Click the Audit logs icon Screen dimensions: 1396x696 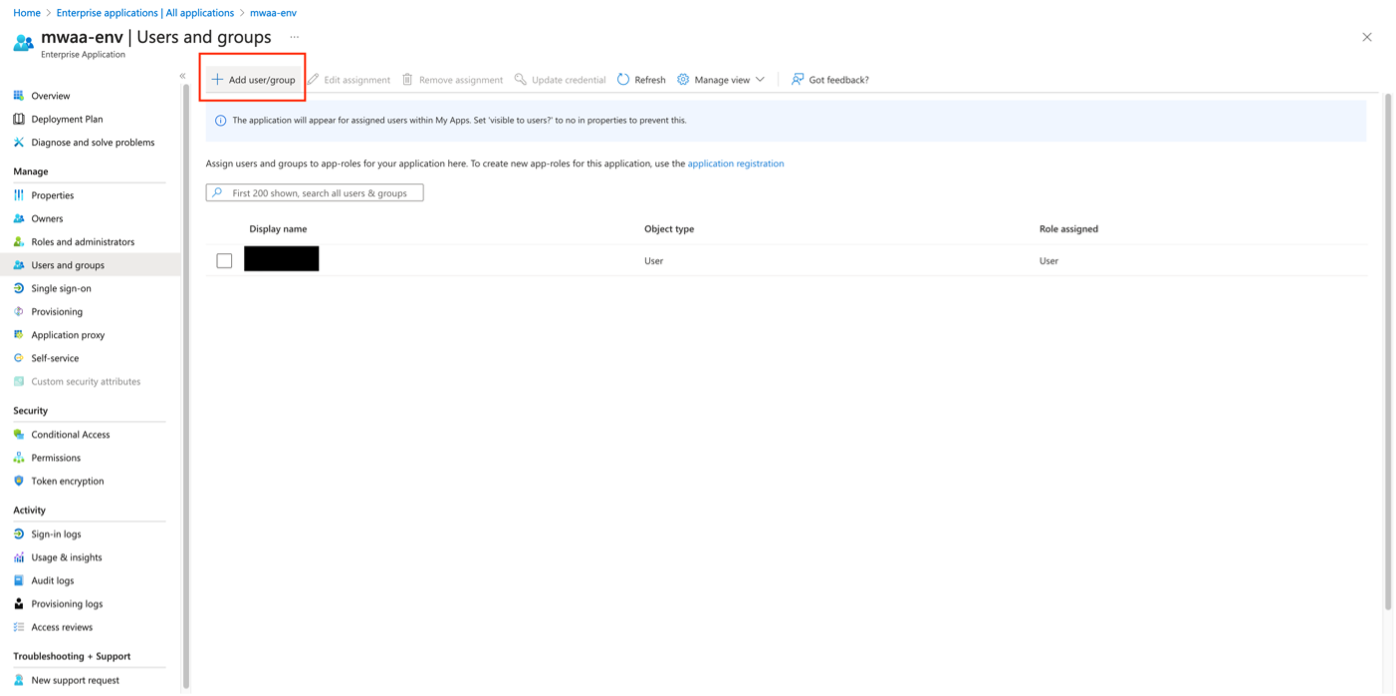[18, 580]
